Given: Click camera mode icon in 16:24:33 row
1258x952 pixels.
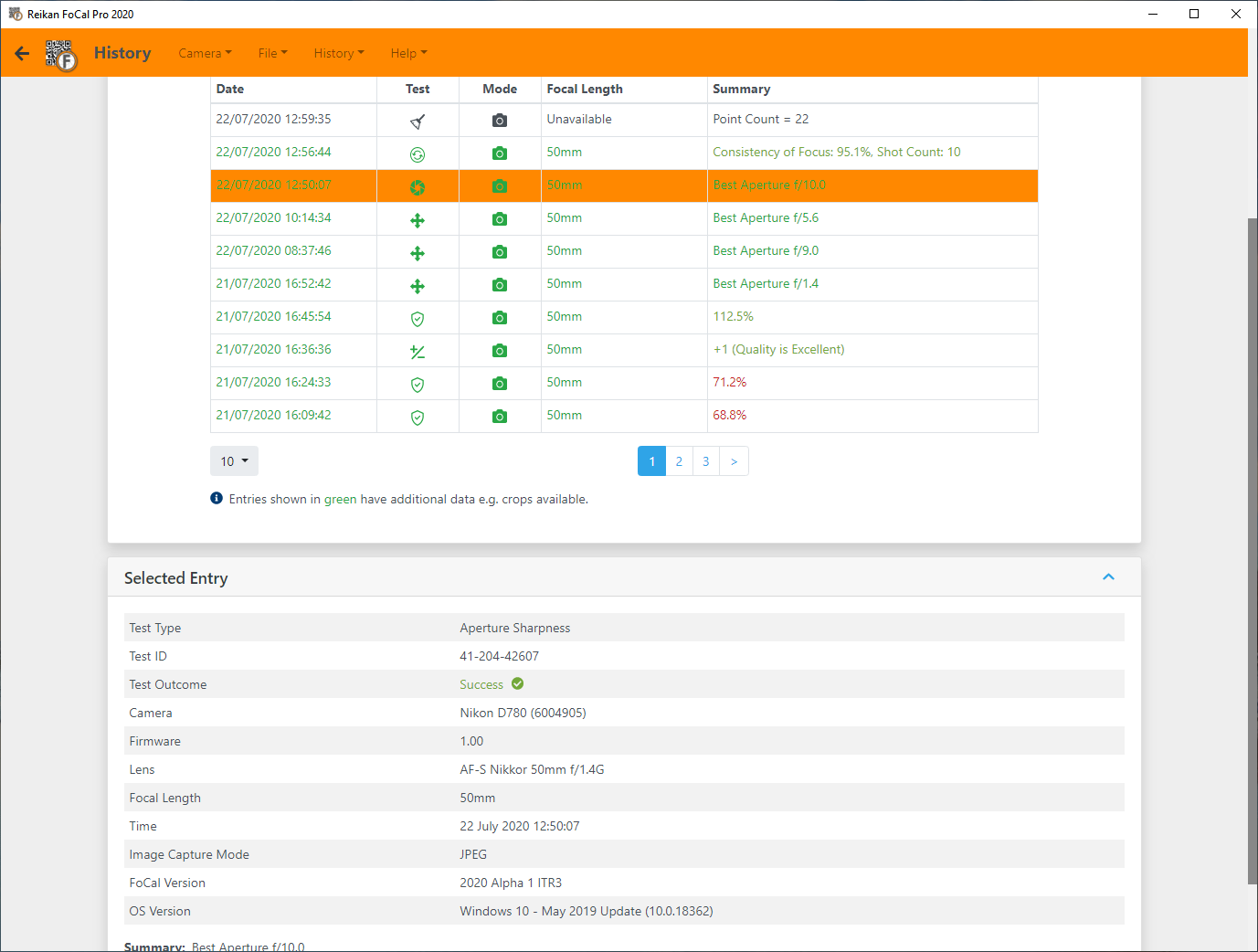Looking at the screenshot, I should pos(500,384).
